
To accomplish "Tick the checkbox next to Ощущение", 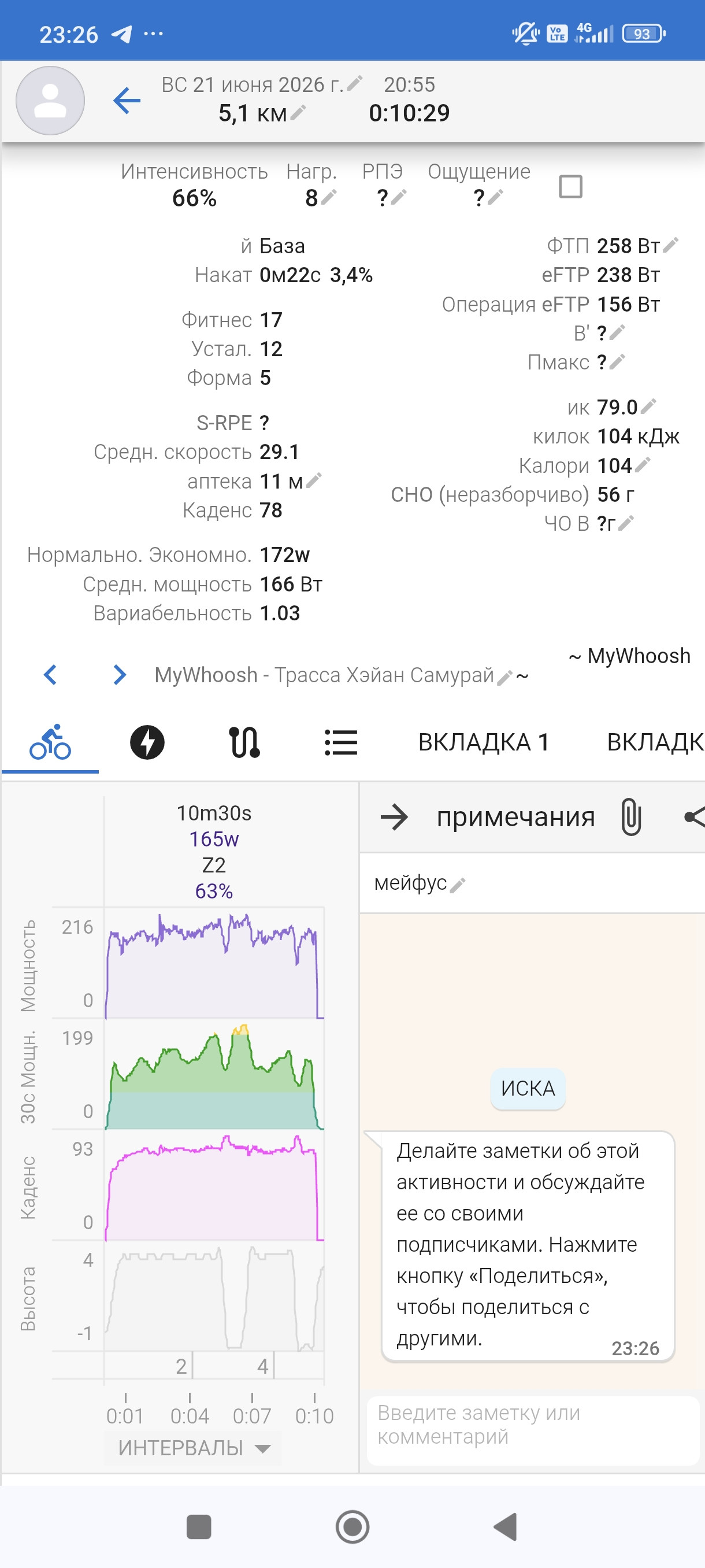I will 570,186.
